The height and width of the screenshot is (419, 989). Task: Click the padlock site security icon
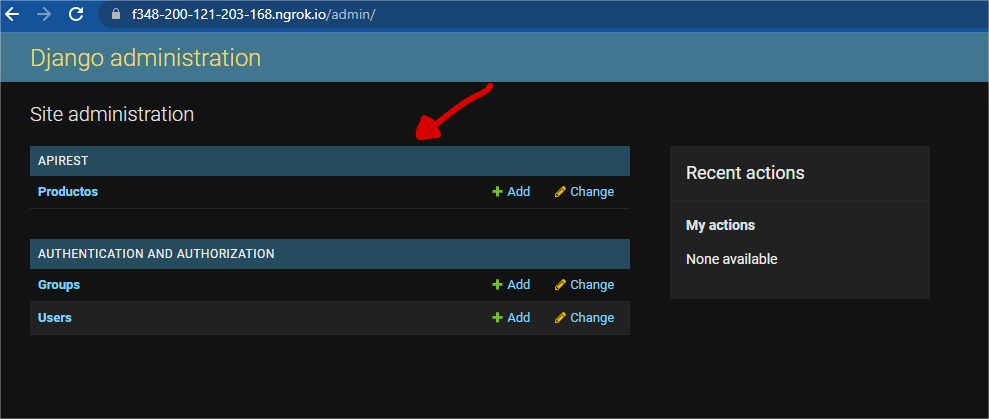(x=114, y=15)
